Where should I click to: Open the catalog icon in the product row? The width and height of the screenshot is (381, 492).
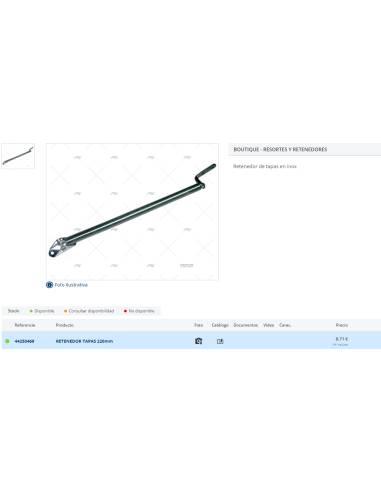click(x=220, y=341)
